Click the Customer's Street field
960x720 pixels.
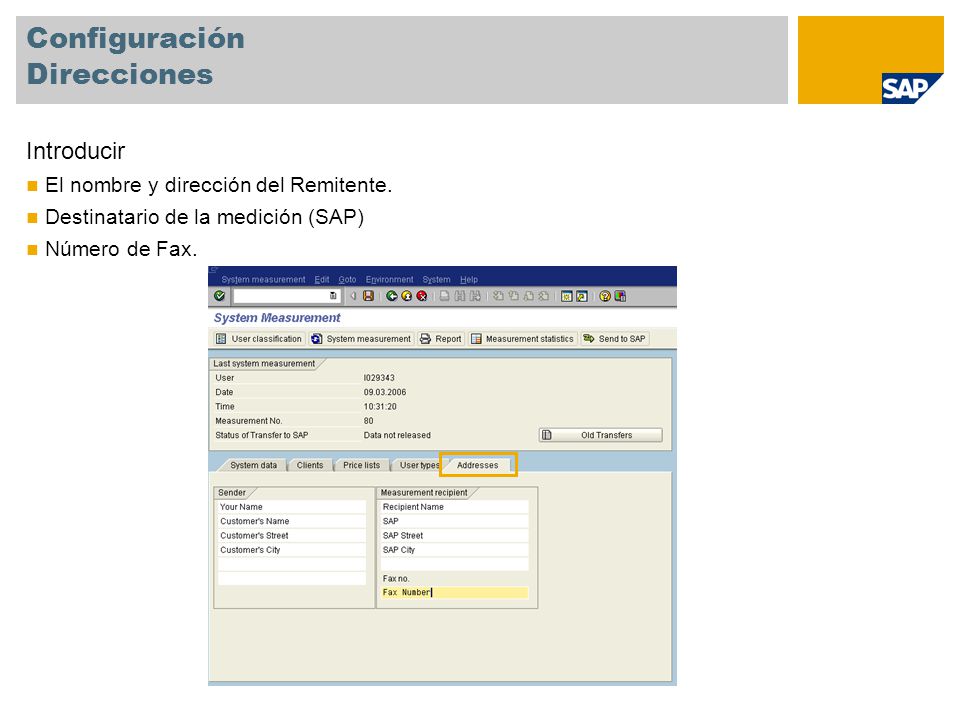point(291,536)
